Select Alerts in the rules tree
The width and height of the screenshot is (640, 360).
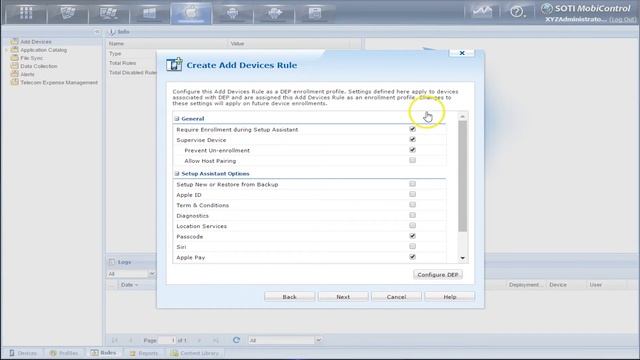[x=27, y=74]
